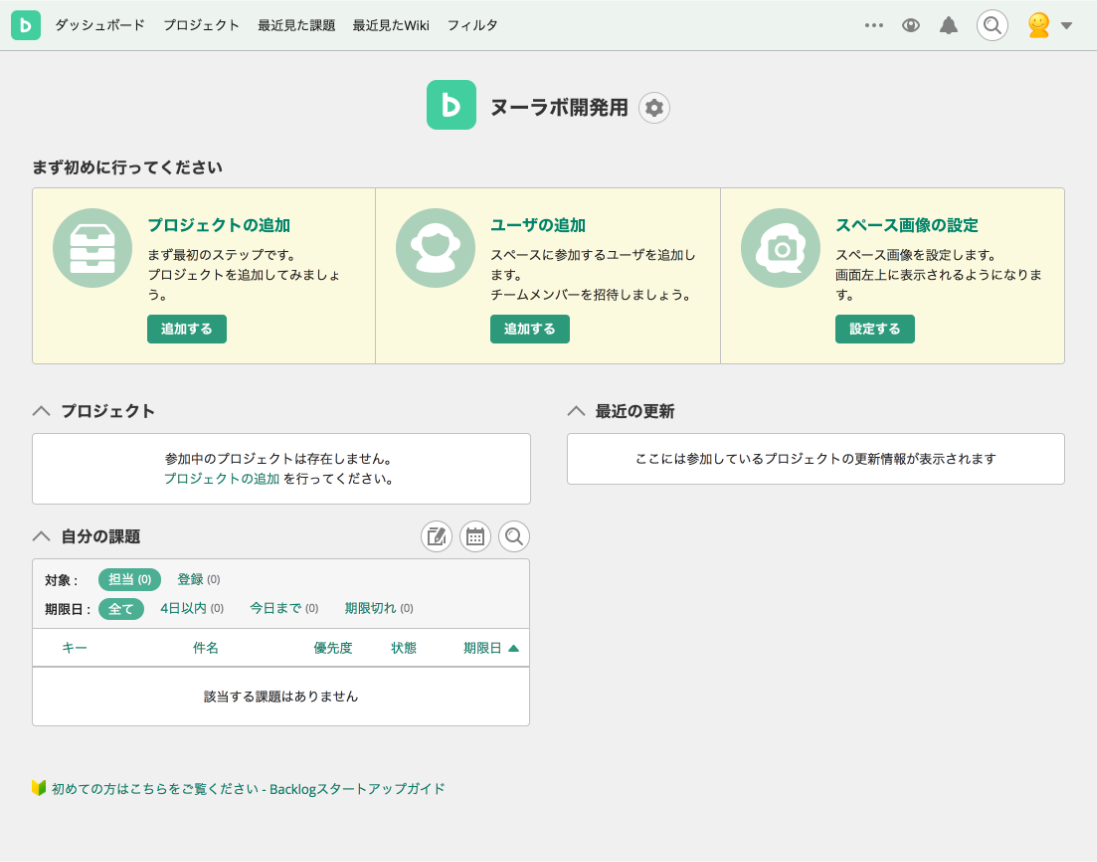The height and width of the screenshot is (862, 1097).
Task: Select ダッシュボード in the top menu
Action: (98, 25)
